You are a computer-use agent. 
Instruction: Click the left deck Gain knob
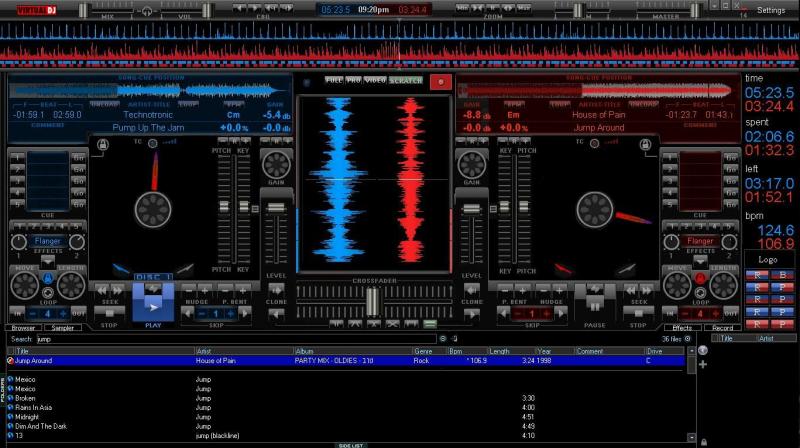[276, 164]
